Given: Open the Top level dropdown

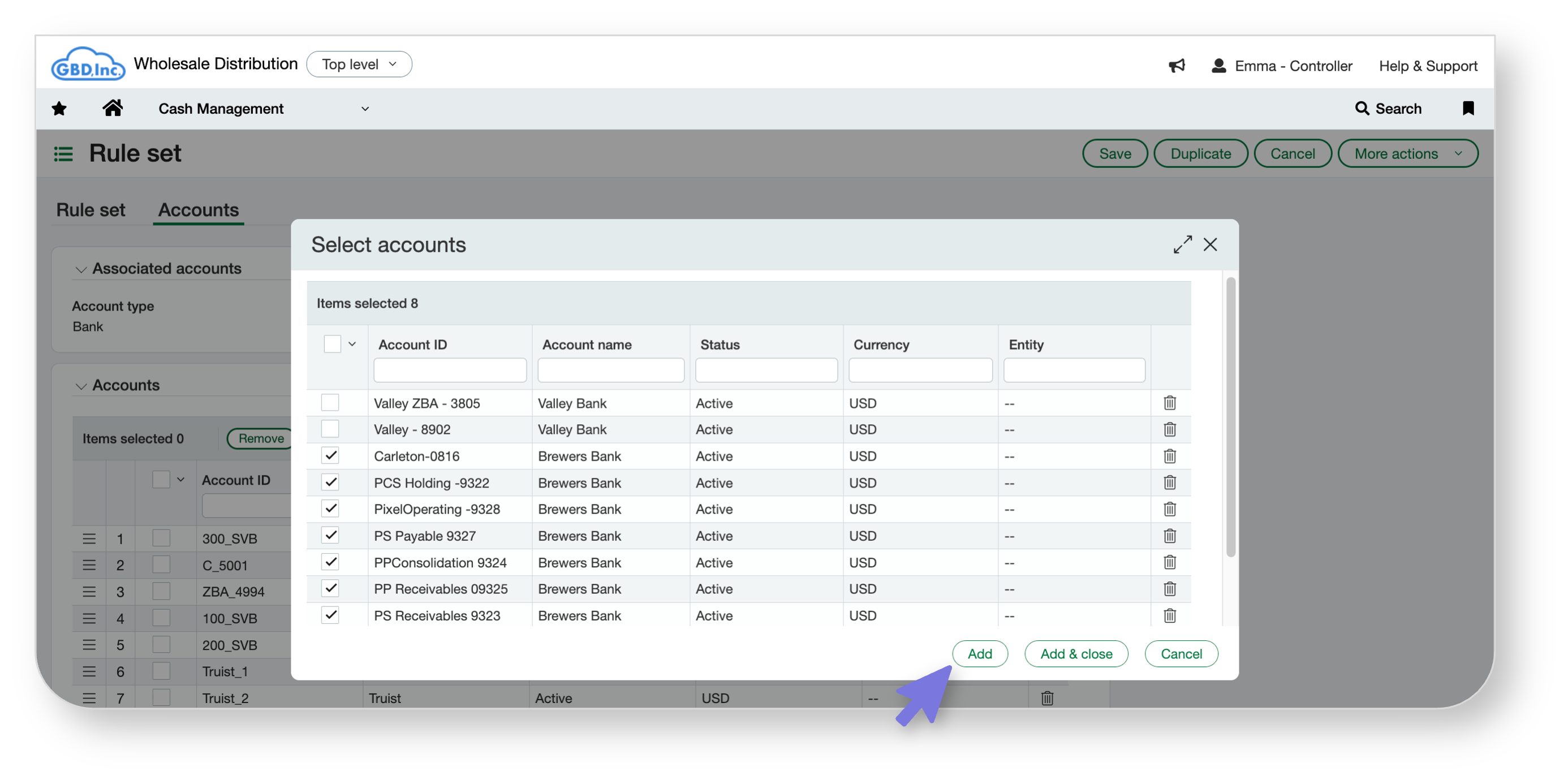Looking at the screenshot, I should point(359,64).
